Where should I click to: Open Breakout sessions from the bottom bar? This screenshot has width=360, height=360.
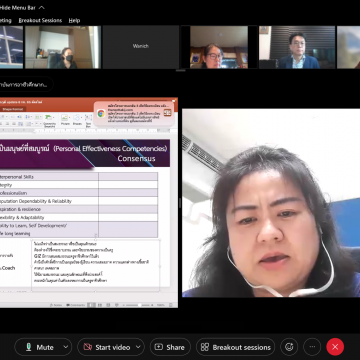click(236, 347)
